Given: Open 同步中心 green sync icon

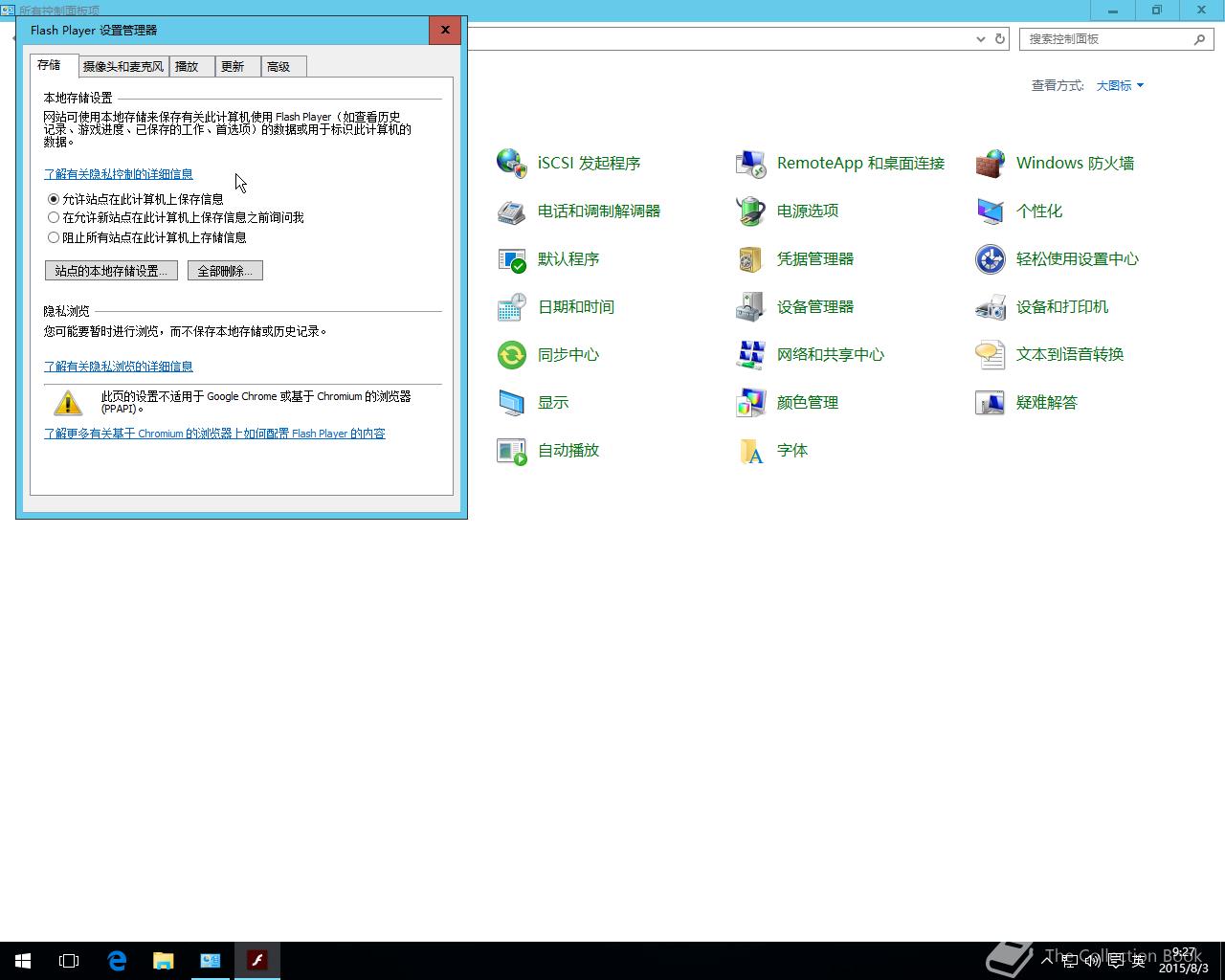Looking at the screenshot, I should click(x=512, y=354).
